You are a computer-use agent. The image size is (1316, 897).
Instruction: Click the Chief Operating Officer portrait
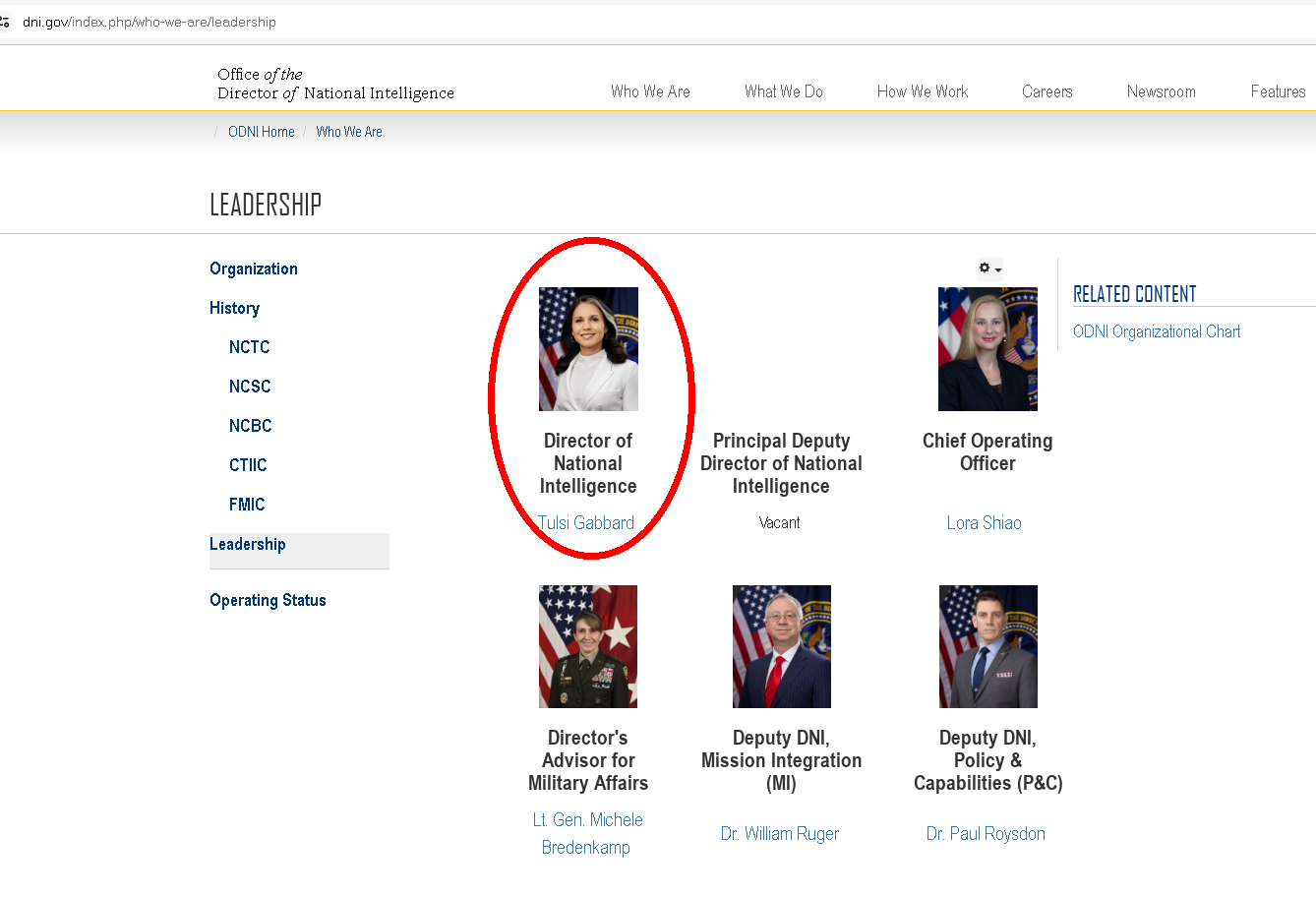tap(987, 349)
